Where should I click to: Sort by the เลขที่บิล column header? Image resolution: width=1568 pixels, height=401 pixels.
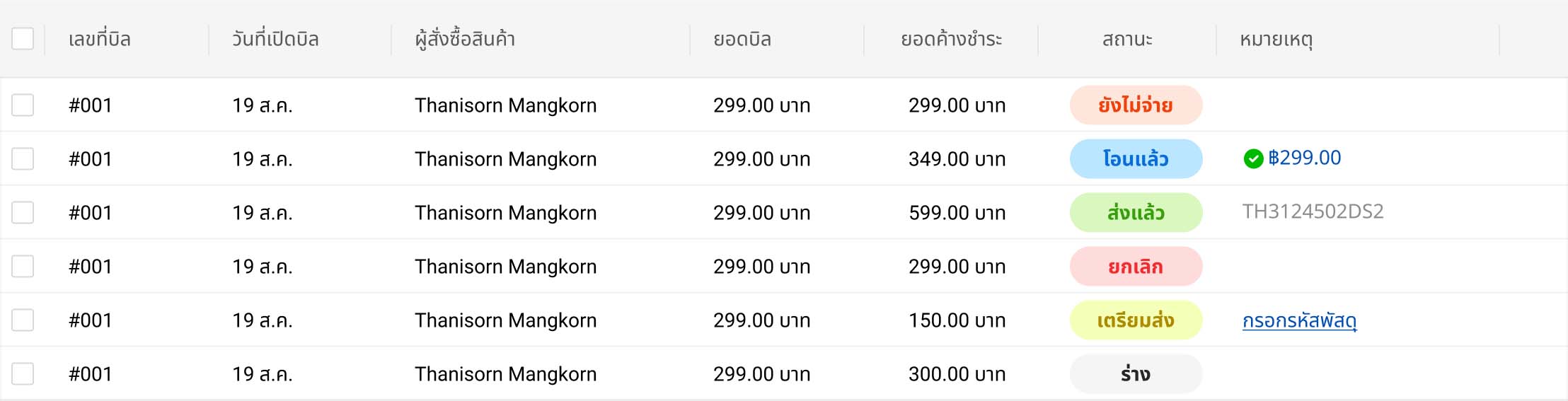pyautogui.click(x=100, y=39)
